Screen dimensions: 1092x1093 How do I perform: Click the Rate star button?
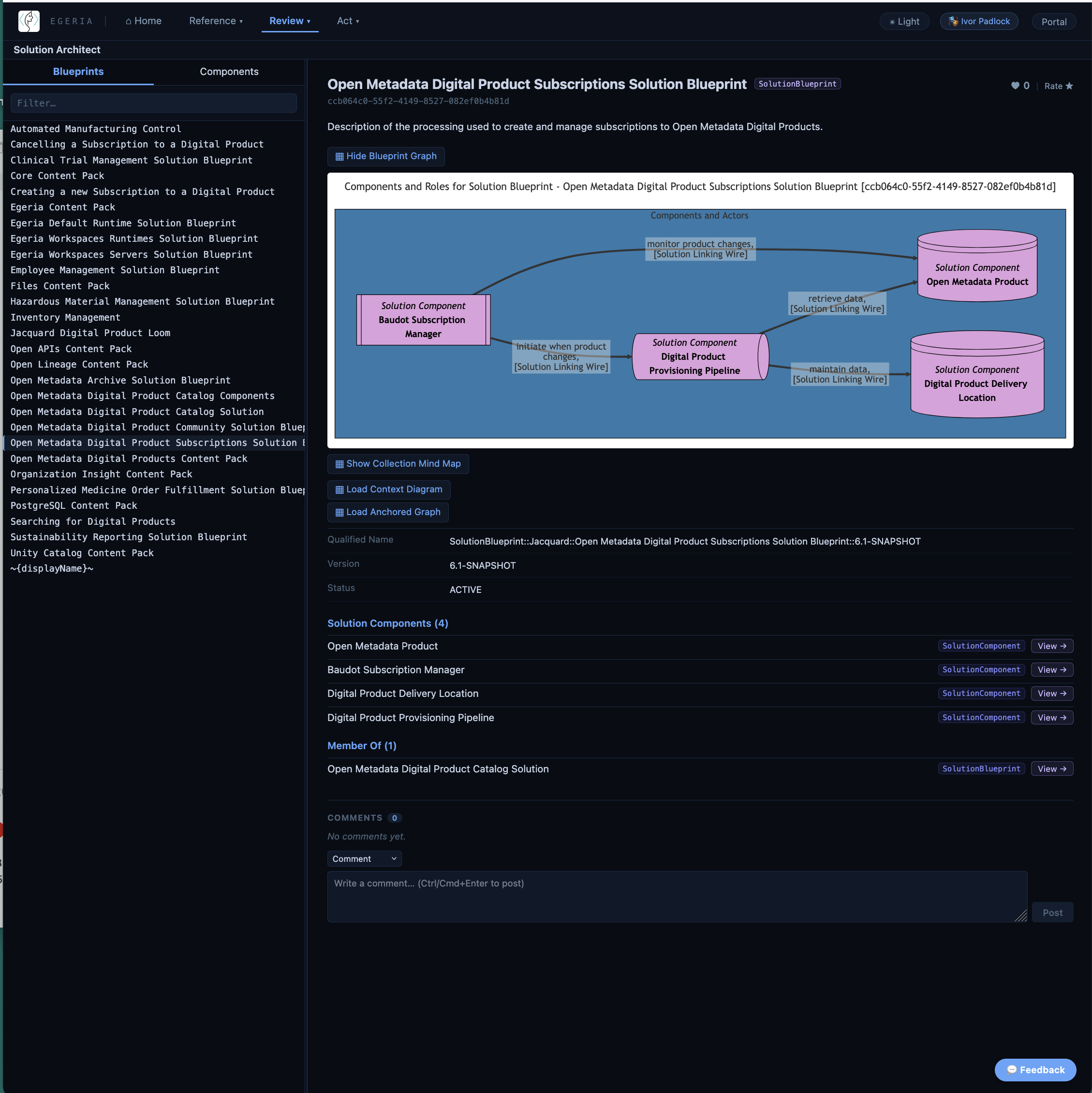point(1058,86)
